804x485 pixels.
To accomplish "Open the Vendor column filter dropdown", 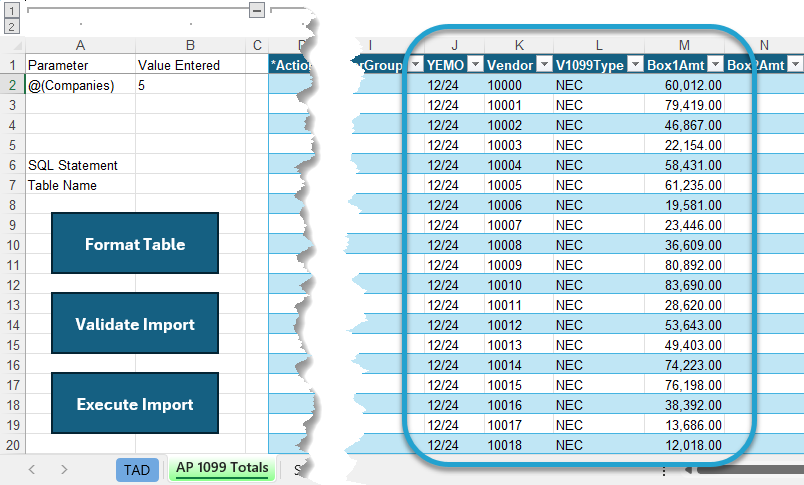I will pos(545,65).
